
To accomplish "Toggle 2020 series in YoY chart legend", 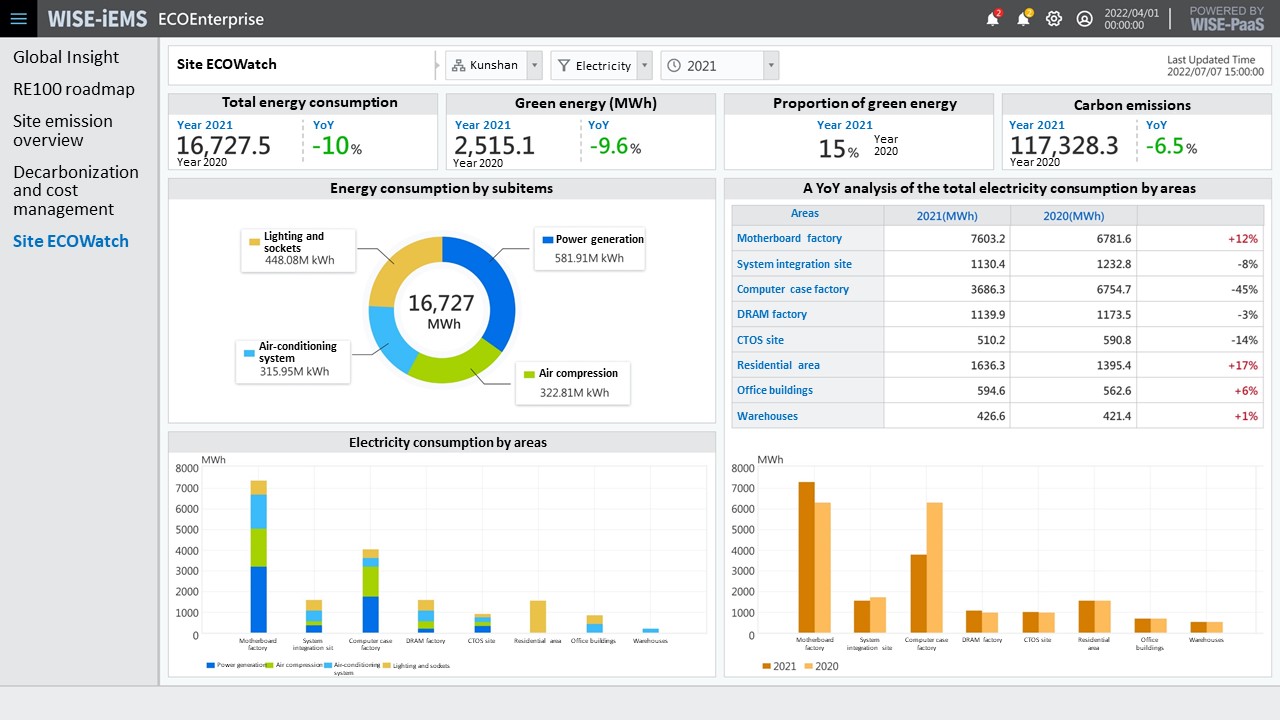I will click(822, 666).
